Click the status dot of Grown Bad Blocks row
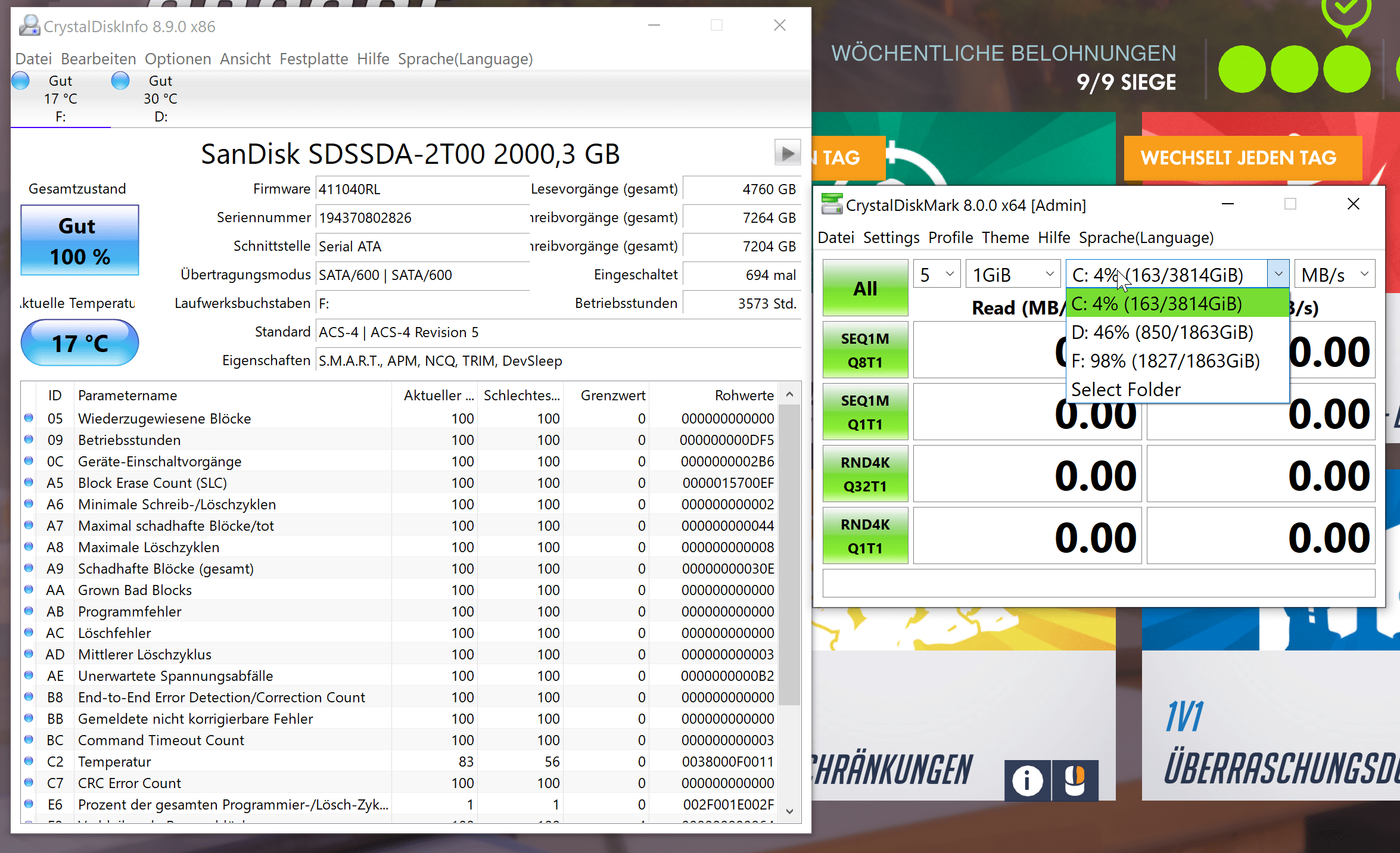This screenshot has height=853, width=1400. 29,589
